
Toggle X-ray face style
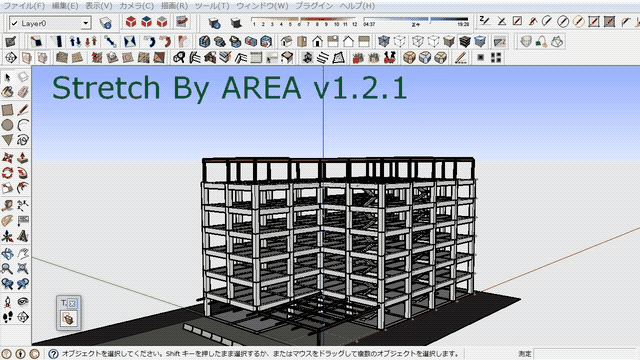pyautogui.click(x=384, y=41)
